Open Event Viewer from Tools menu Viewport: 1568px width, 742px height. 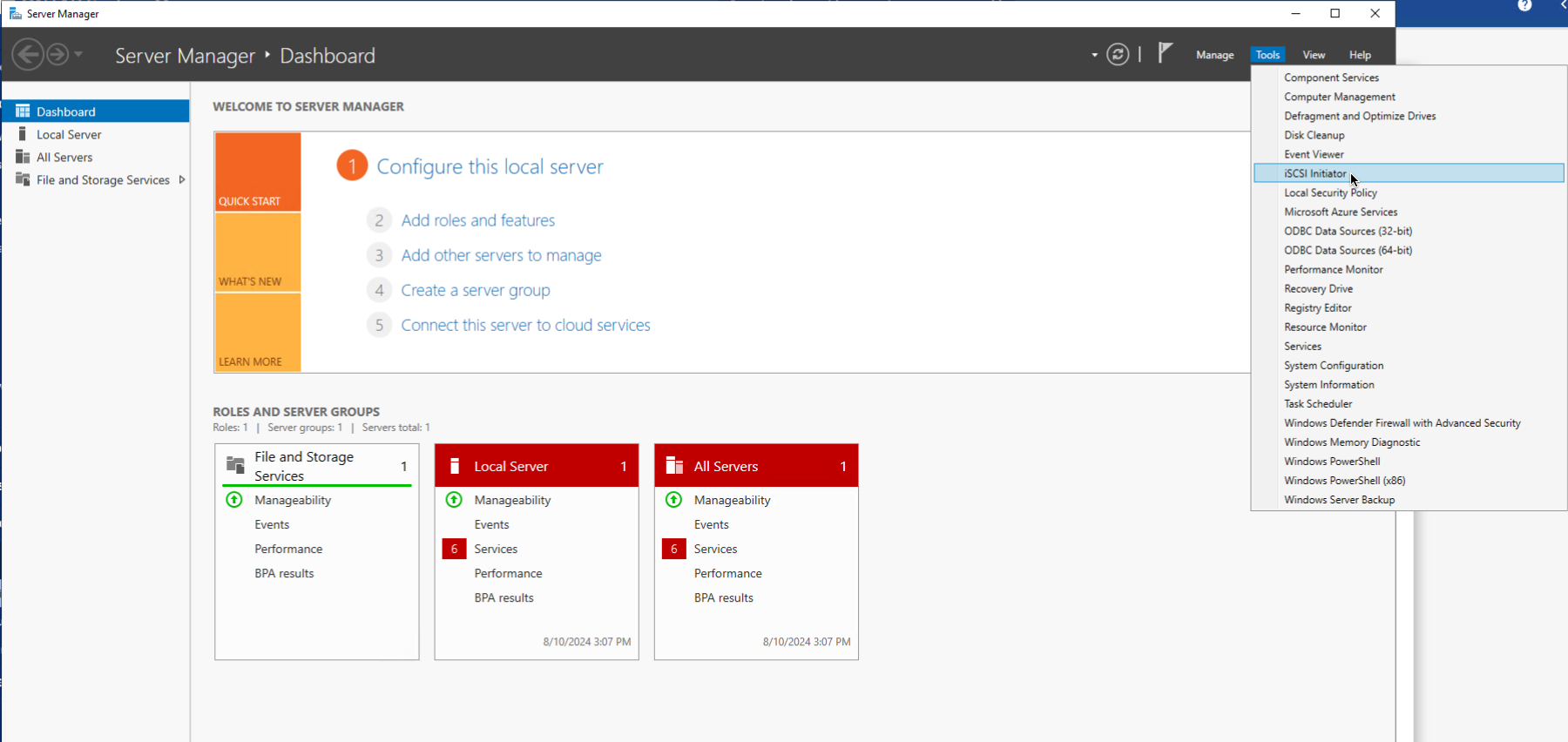point(1409,154)
